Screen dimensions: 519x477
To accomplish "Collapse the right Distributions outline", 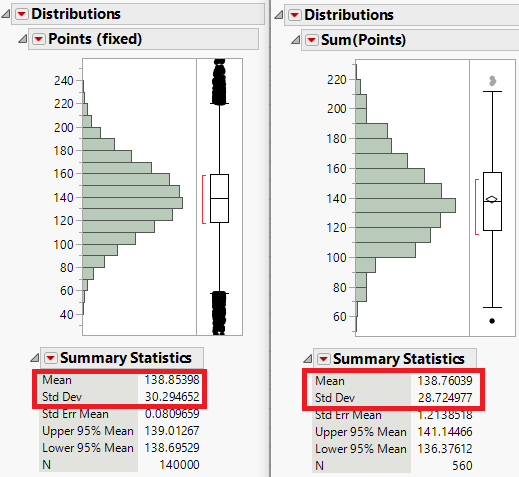I will (x=279, y=15).
